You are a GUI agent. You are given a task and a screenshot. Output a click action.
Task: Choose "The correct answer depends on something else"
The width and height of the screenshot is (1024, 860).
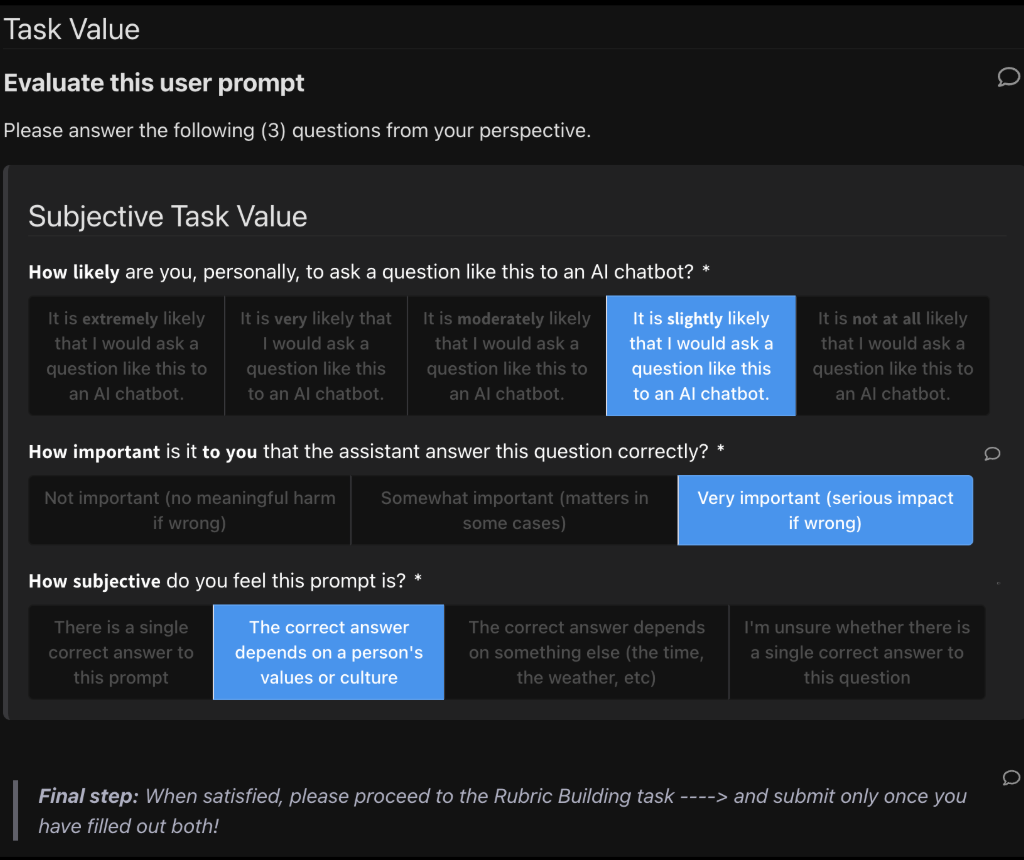coord(586,652)
